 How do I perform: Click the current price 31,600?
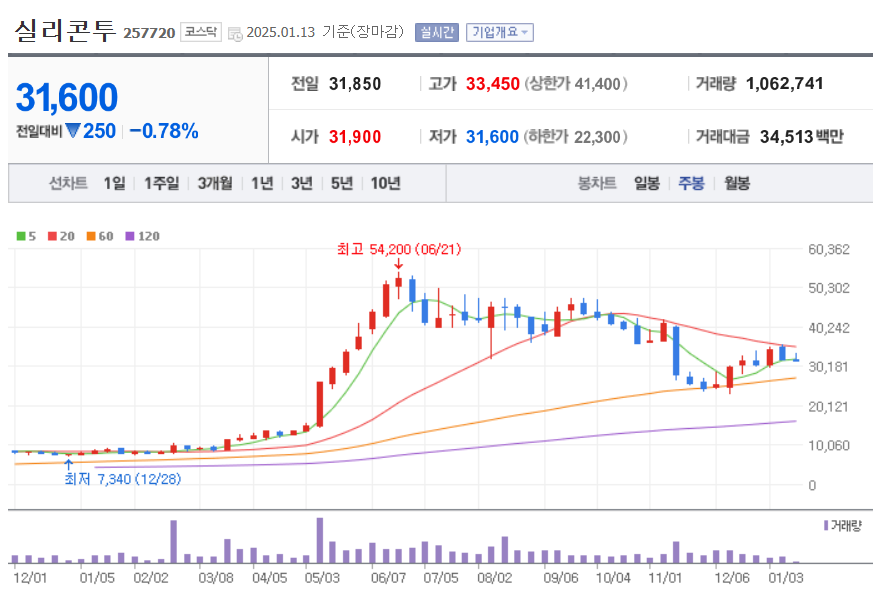click(x=67, y=97)
